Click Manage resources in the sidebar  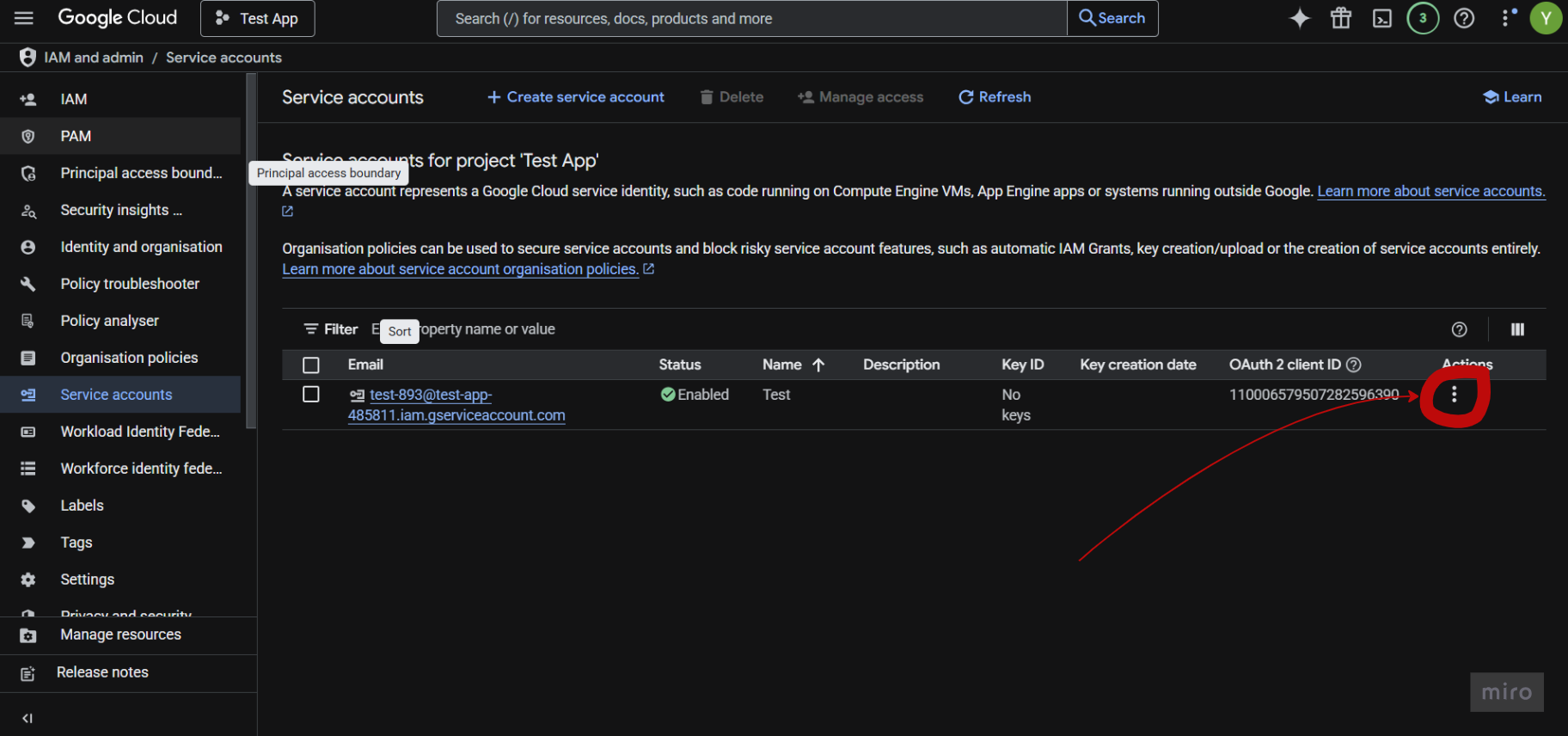128,635
